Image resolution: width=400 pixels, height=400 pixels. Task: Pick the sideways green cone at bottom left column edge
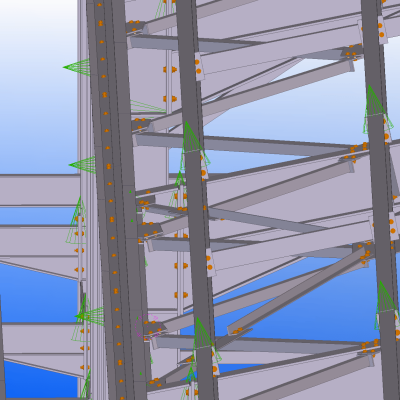click(x=89, y=316)
